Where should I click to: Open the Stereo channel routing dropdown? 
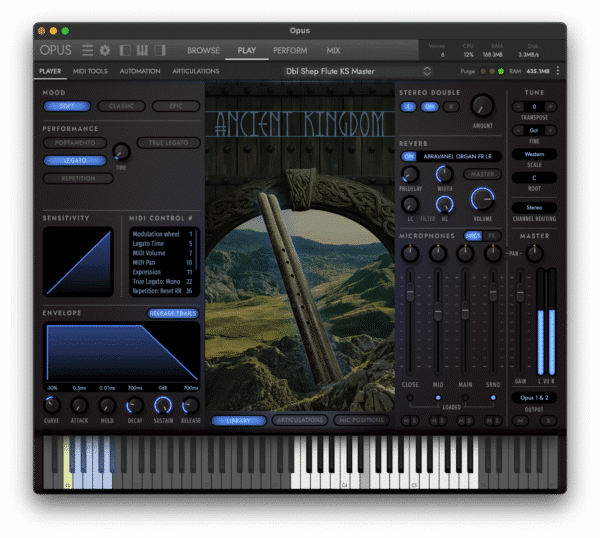[x=534, y=208]
